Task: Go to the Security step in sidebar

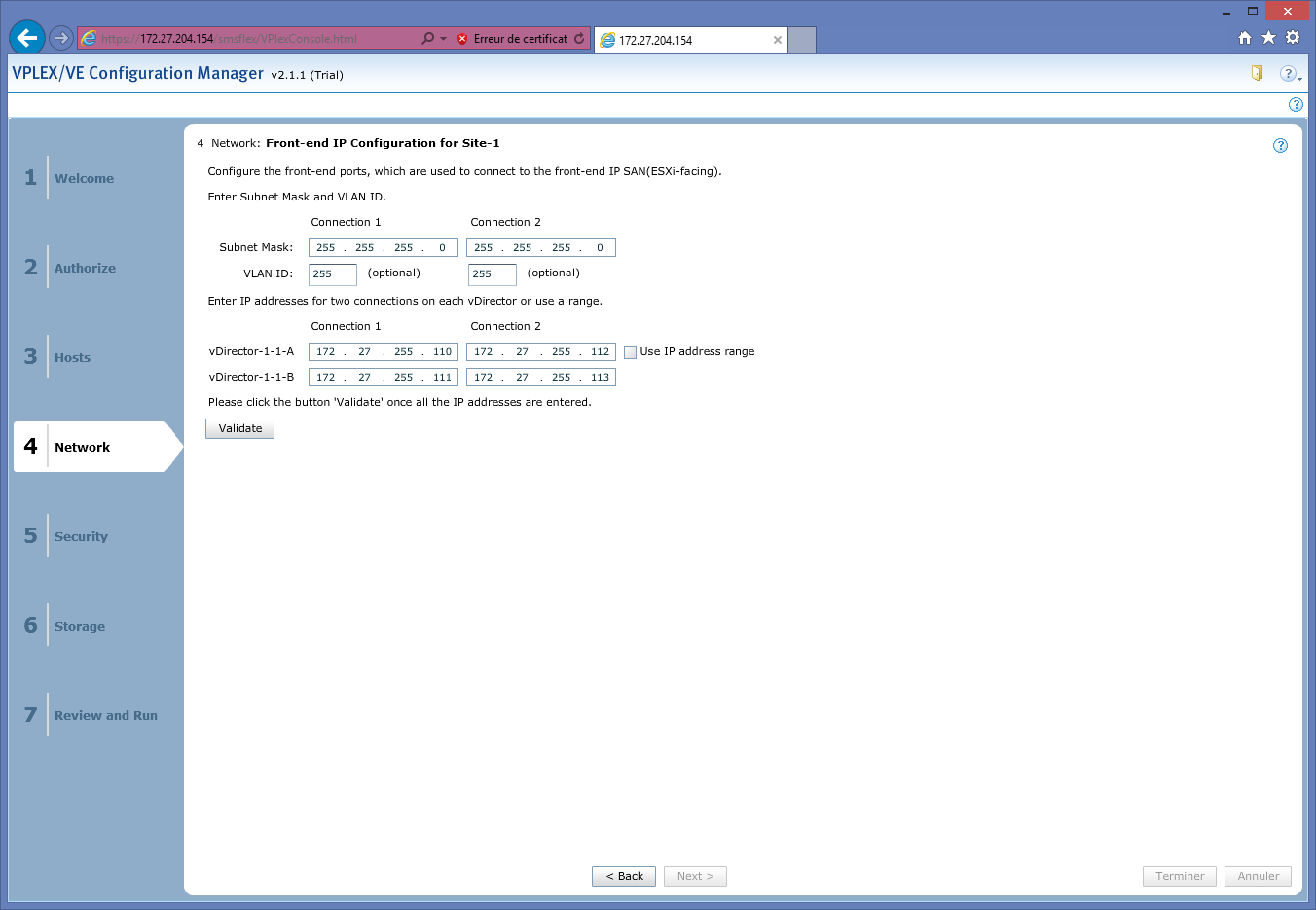Action: [x=81, y=536]
